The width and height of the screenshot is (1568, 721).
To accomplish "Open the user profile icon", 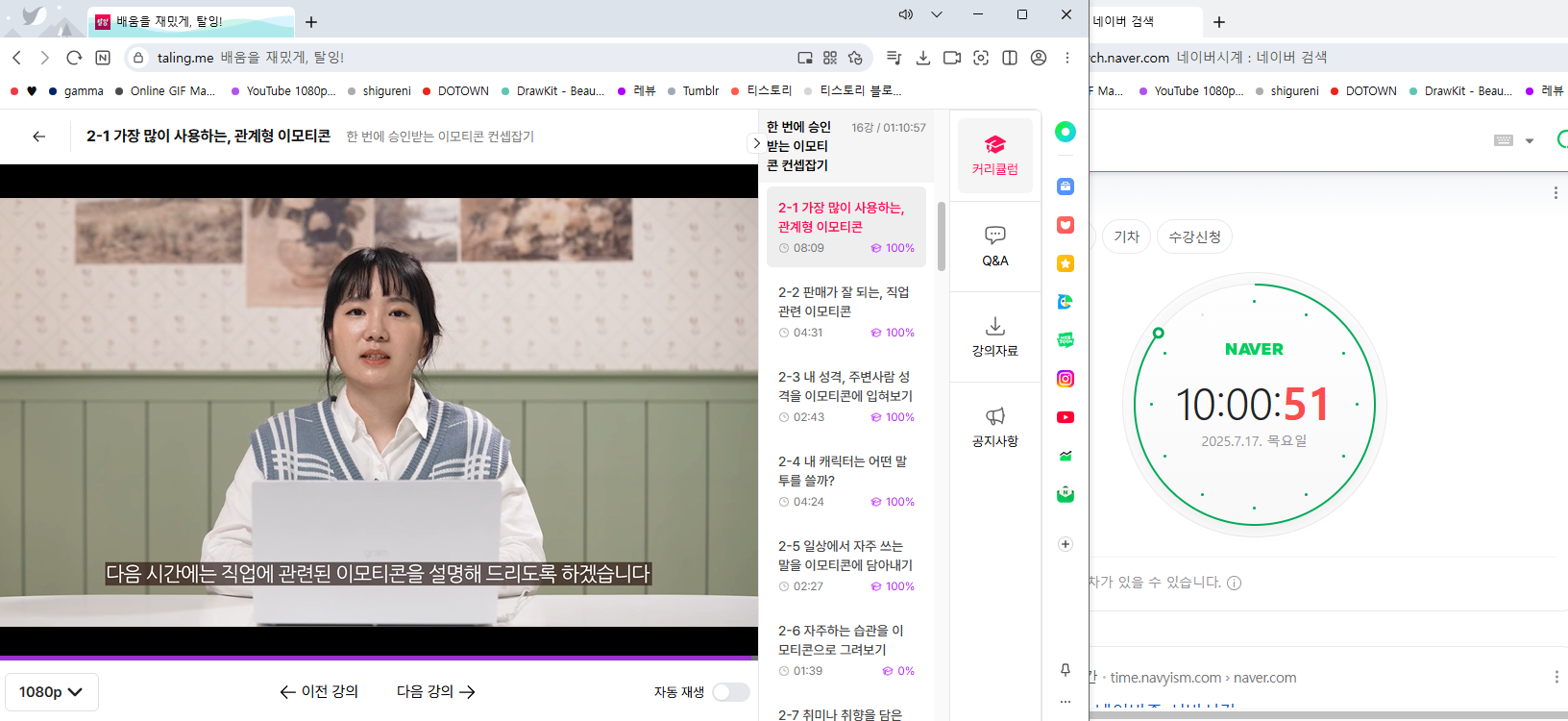I will [x=1039, y=58].
